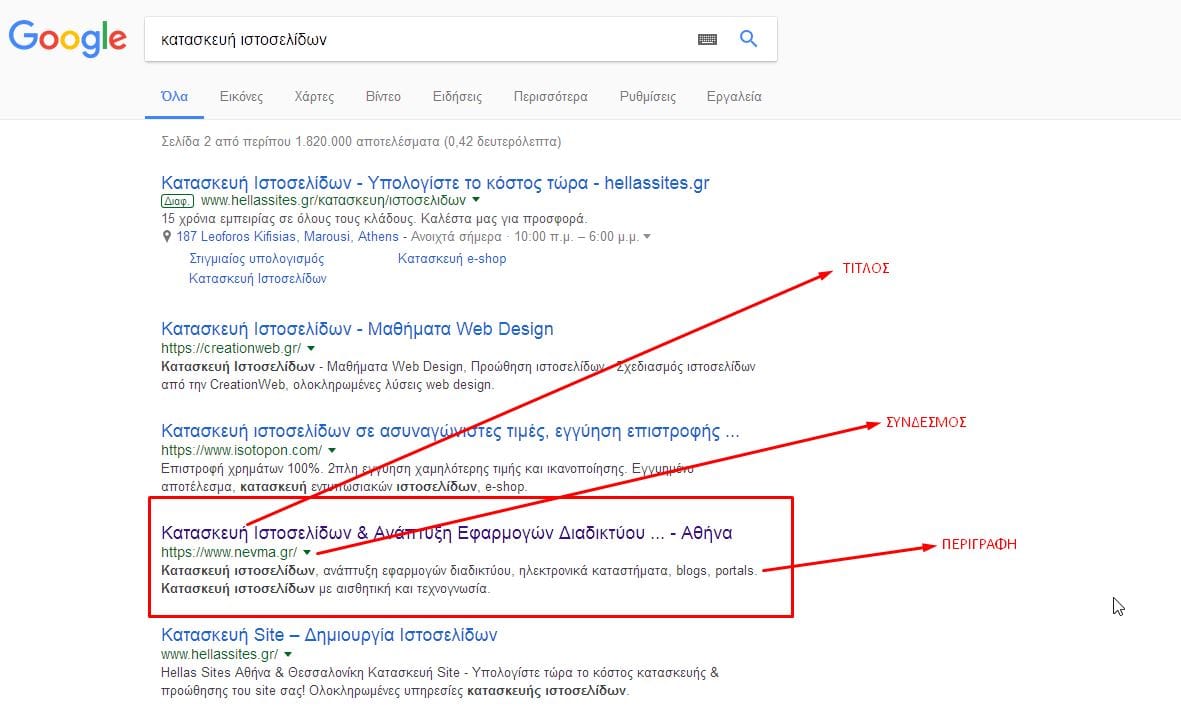This screenshot has height=710, width=1181.
Task: Expand the arrow next to www.hellassites.gr/κατασκευη/ιστοσελιδων
Action: [475, 200]
